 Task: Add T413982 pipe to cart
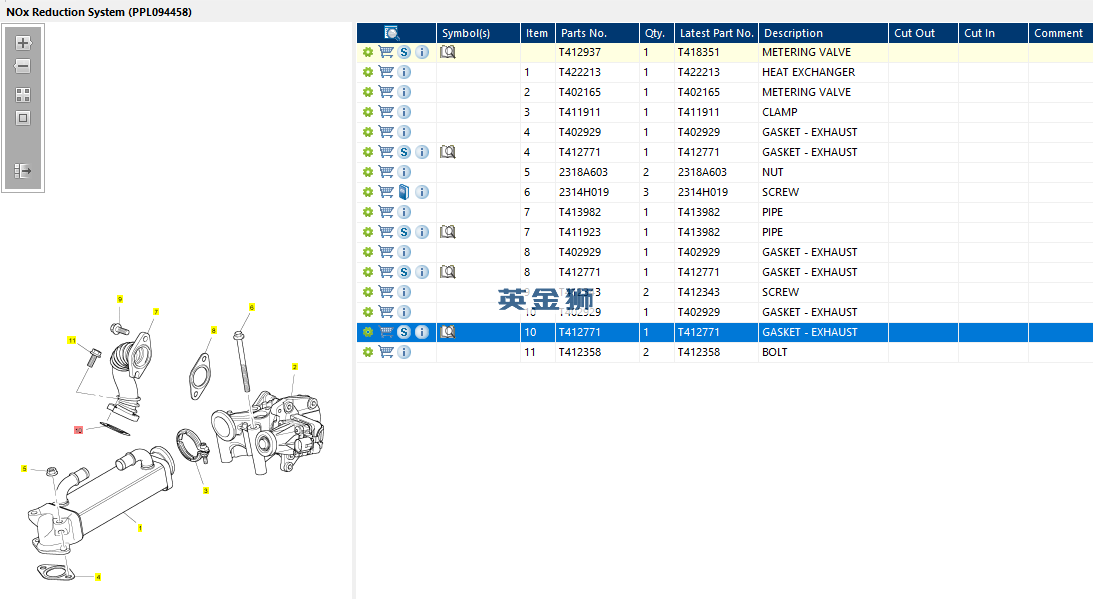point(385,212)
